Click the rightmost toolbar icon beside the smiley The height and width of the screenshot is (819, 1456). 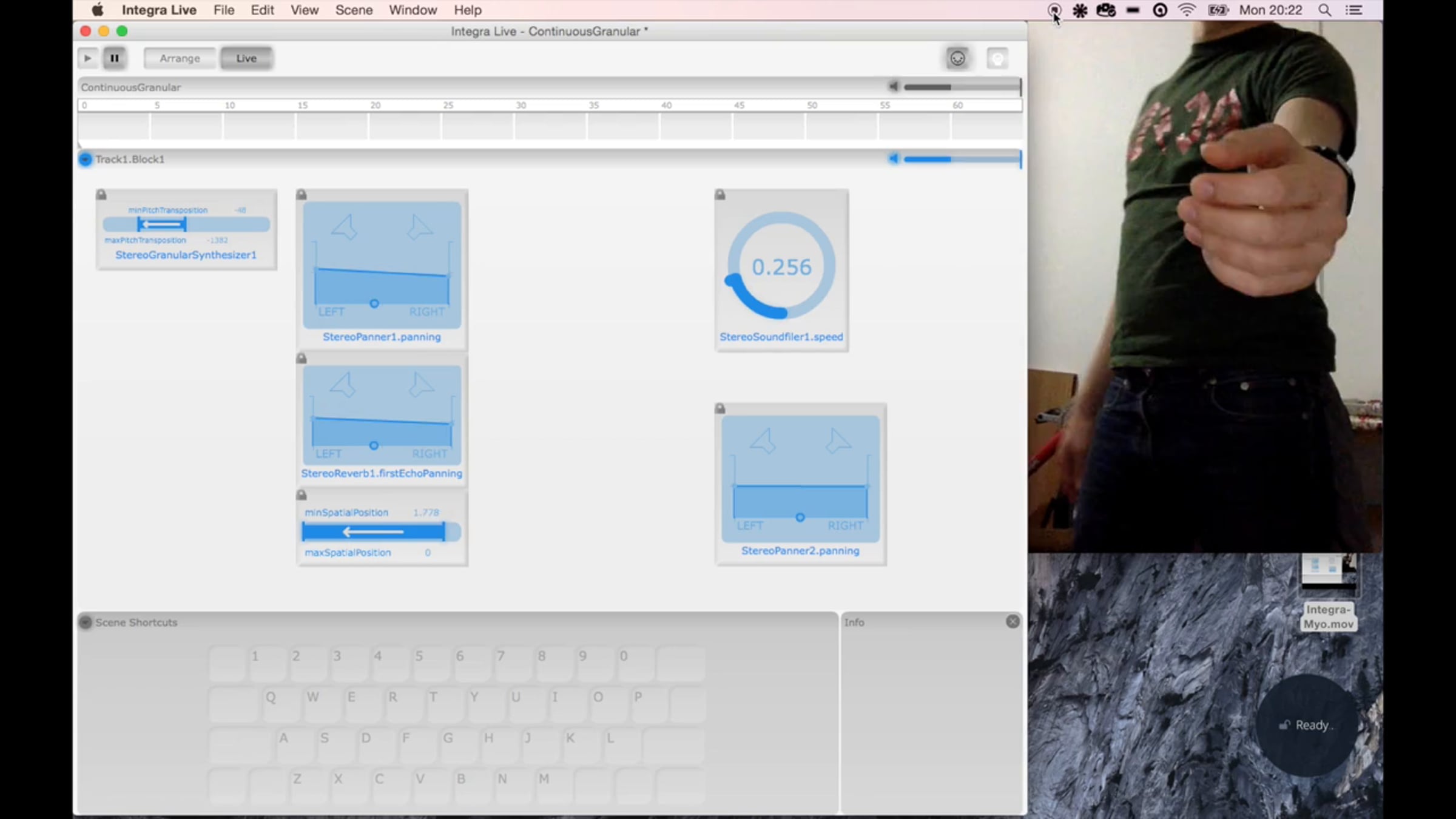click(x=997, y=58)
